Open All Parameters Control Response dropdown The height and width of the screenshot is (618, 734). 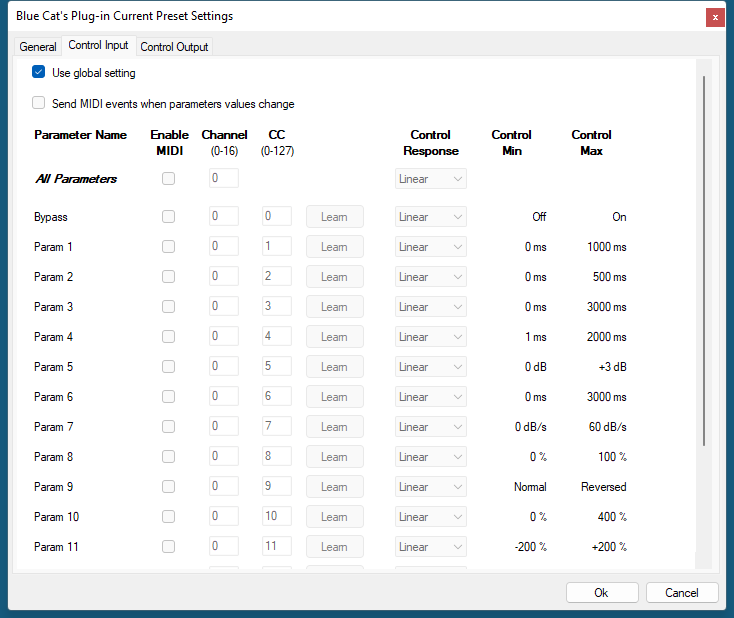coord(431,179)
